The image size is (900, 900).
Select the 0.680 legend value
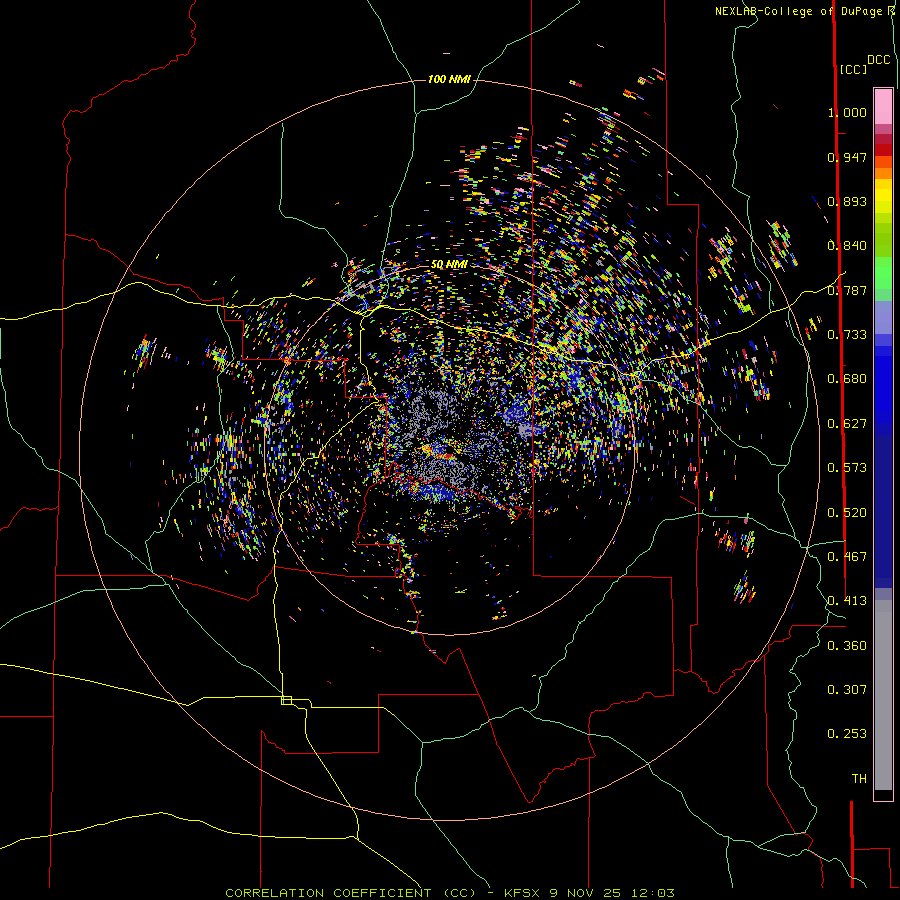(847, 379)
